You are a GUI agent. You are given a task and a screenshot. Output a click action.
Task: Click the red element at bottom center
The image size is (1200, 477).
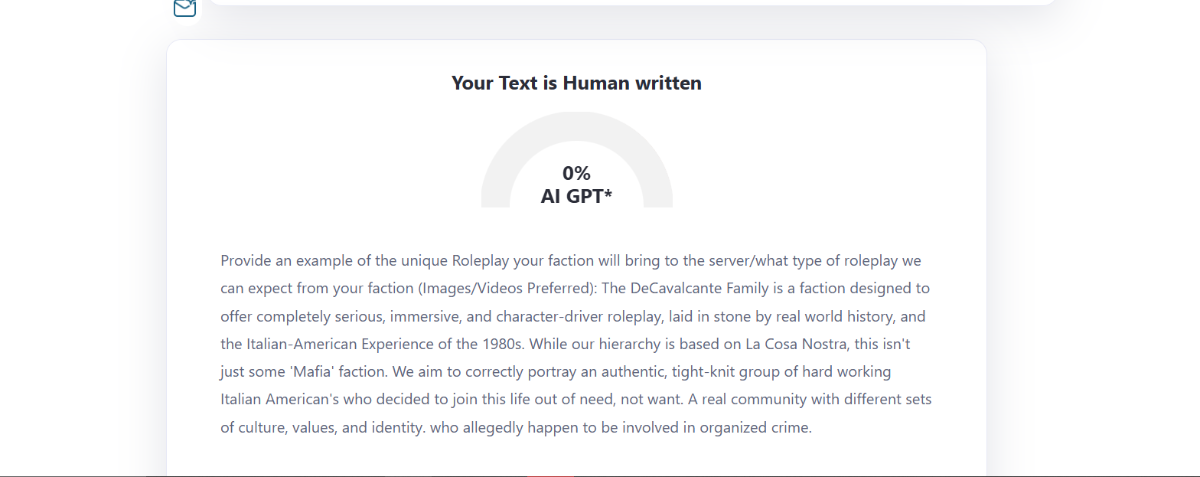(x=550, y=475)
